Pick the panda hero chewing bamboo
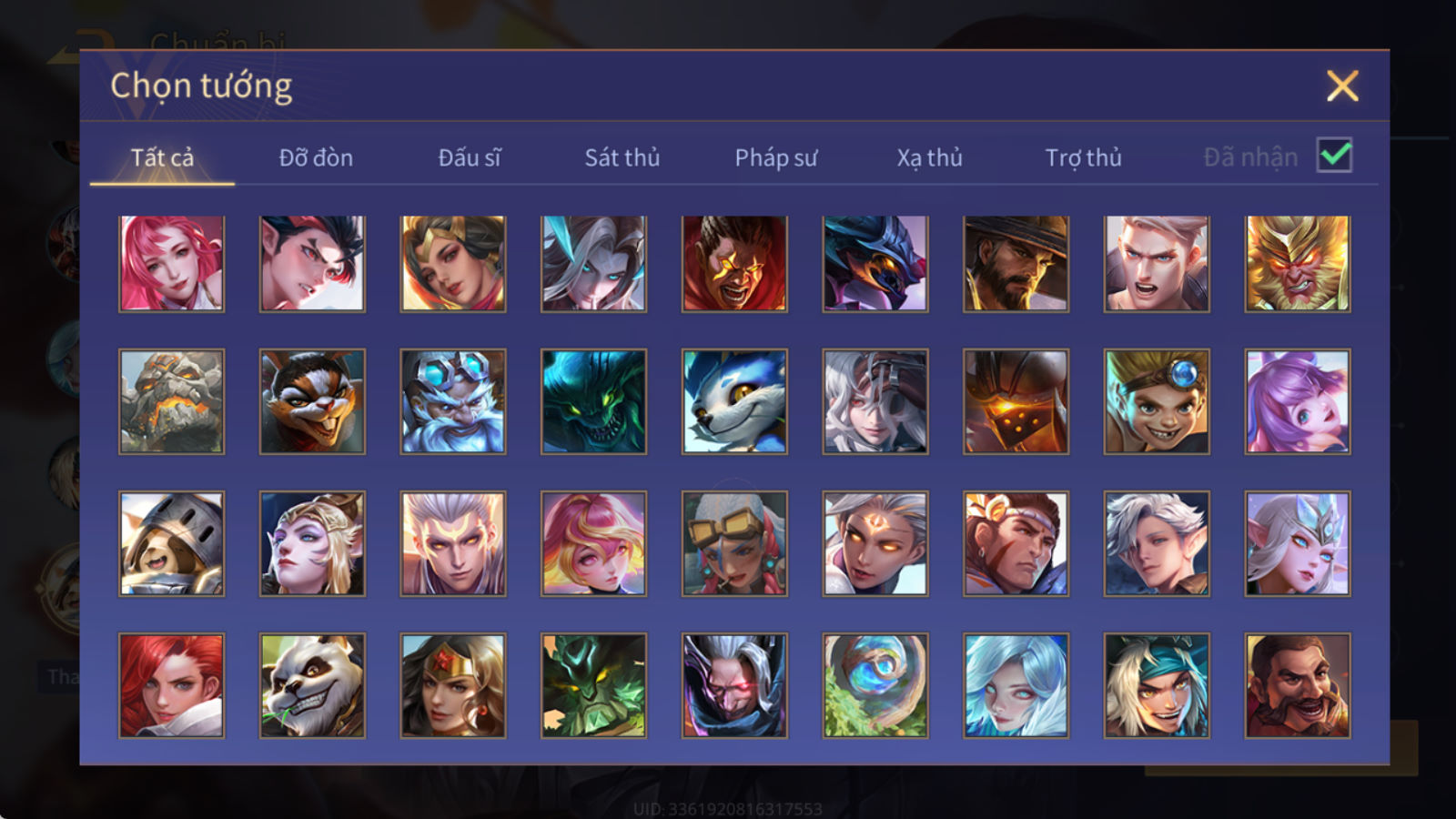 [312, 685]
